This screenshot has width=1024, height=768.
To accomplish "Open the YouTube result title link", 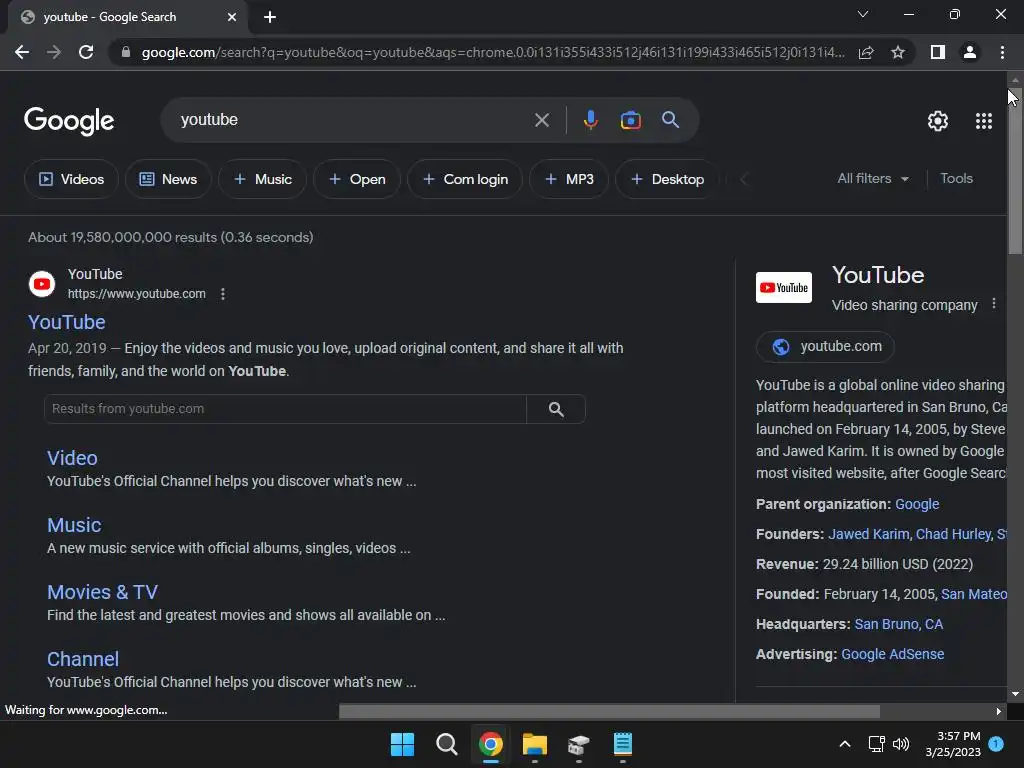I will click(67, 322).
